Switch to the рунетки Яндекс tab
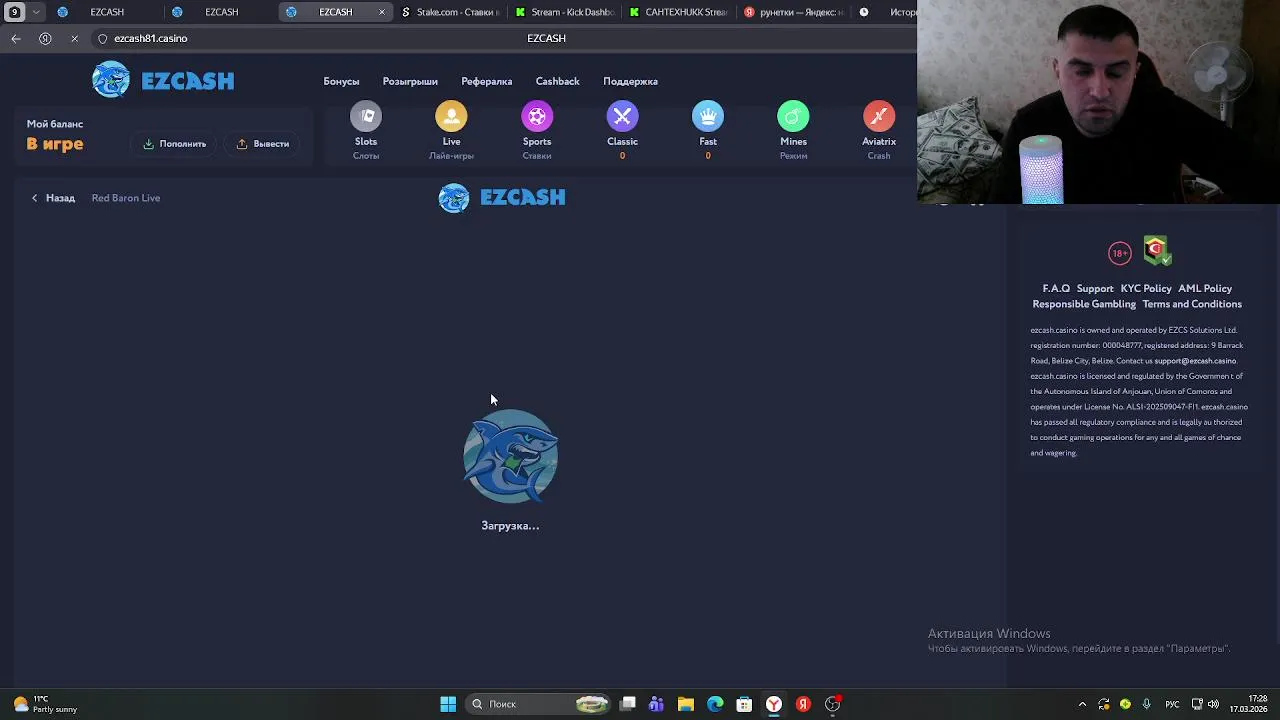Viewport: 1280px width, 720px height. (x=793, y=12)
